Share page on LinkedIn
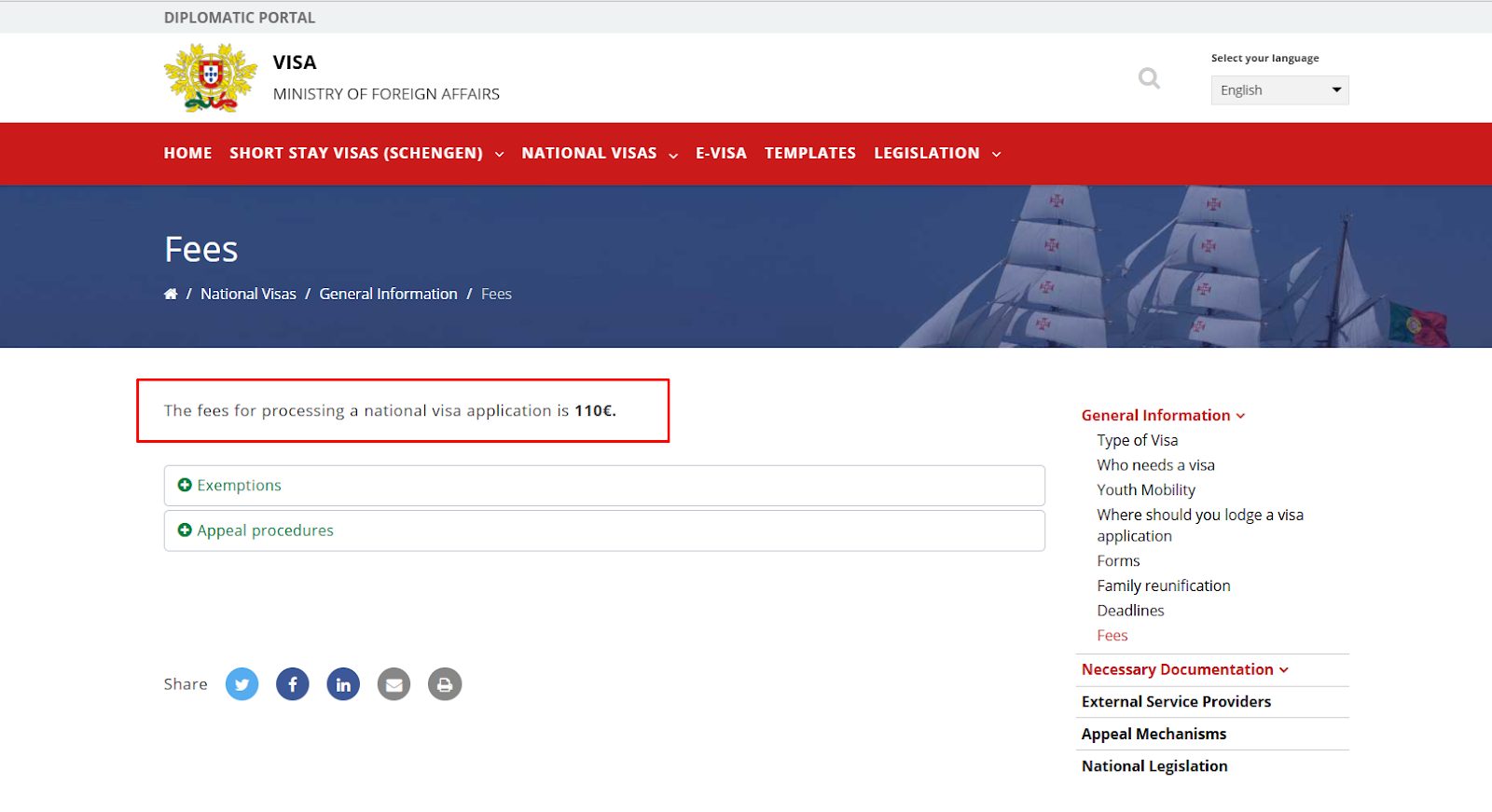The height and width of the screenshot is (812, 1492). [x=343, y=684]
